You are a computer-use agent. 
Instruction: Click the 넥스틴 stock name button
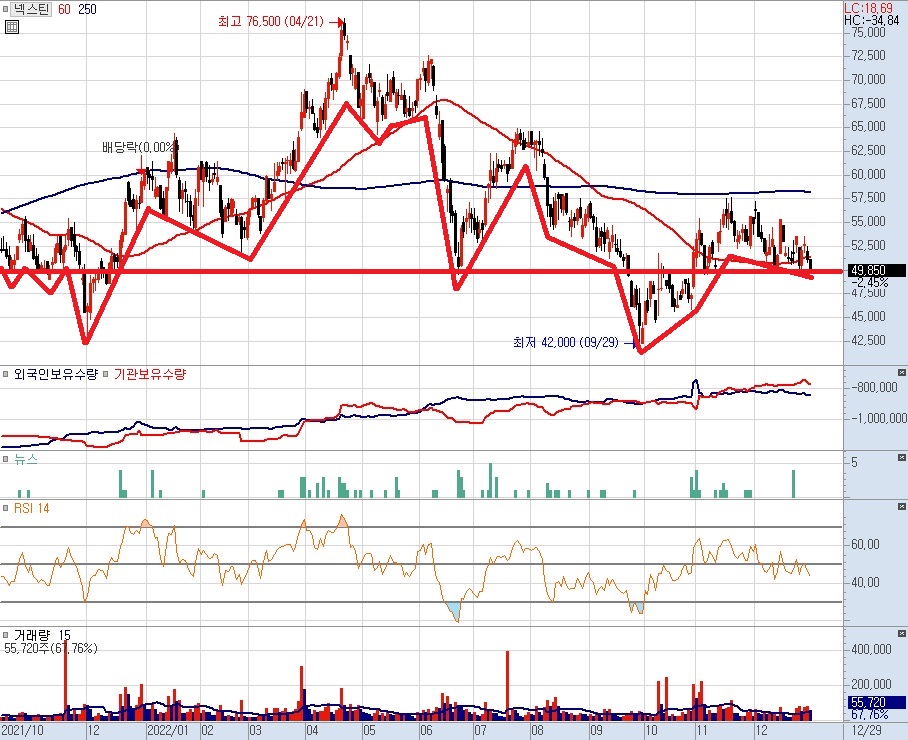[31, 9]
